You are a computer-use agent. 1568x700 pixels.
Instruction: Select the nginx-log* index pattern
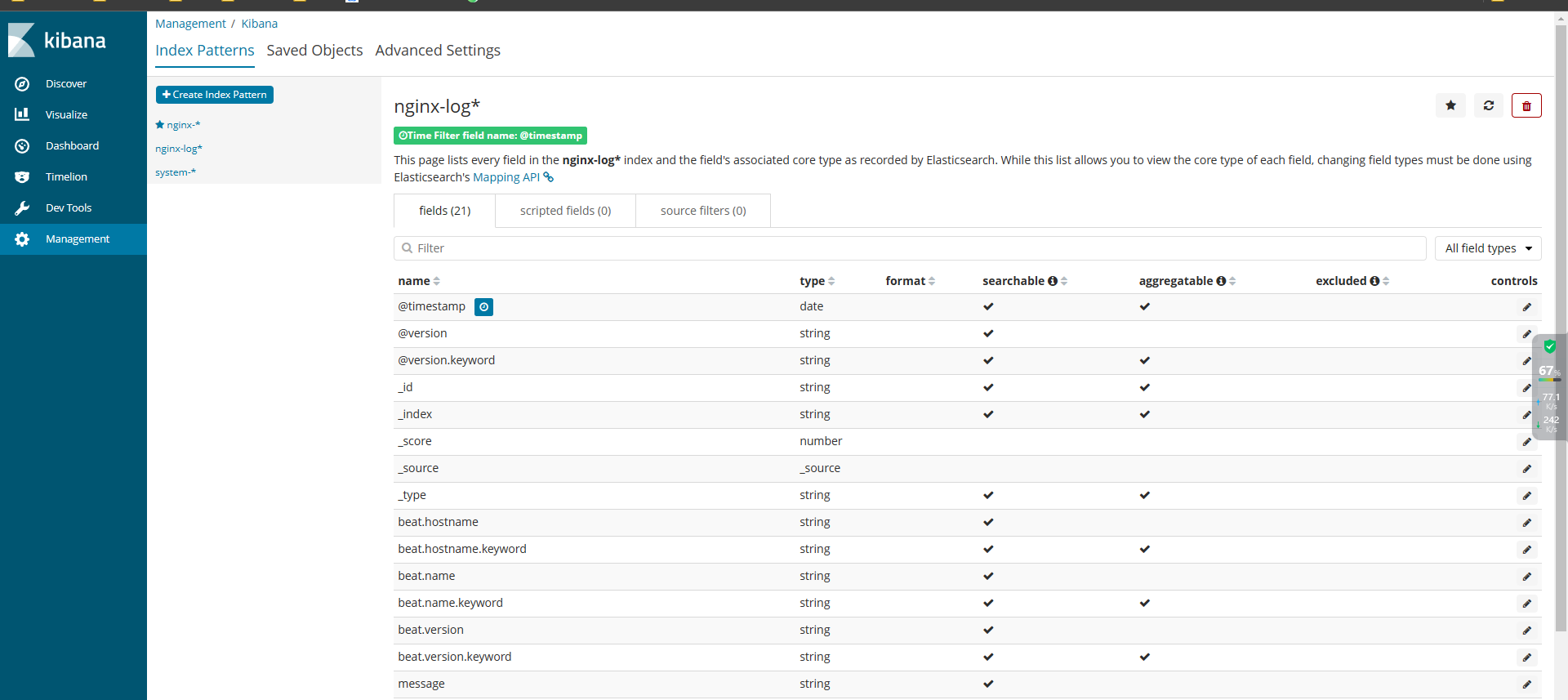click(x=179, y=149)
